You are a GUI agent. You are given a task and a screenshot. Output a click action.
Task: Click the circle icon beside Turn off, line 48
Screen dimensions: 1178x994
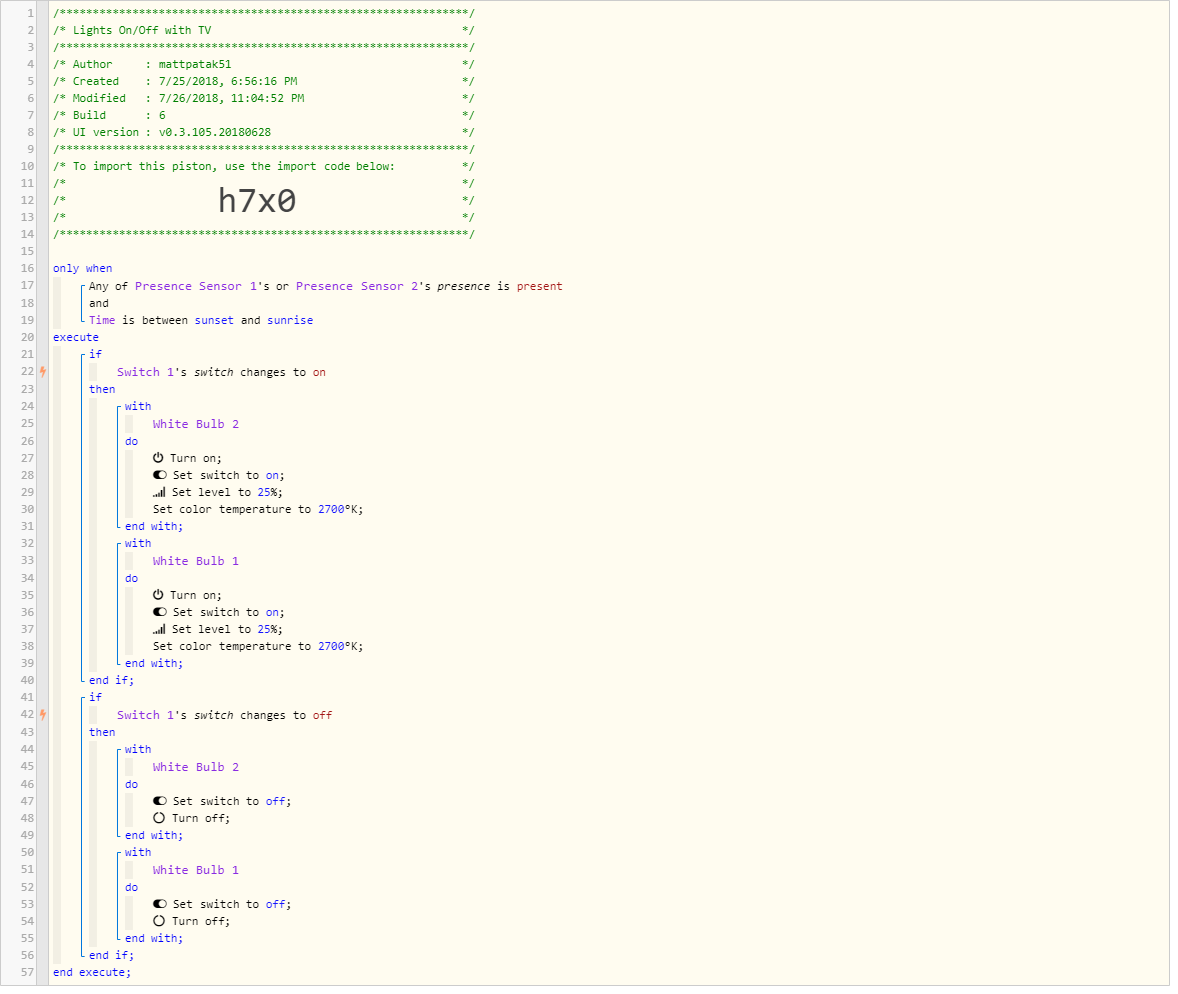[159, 818]
